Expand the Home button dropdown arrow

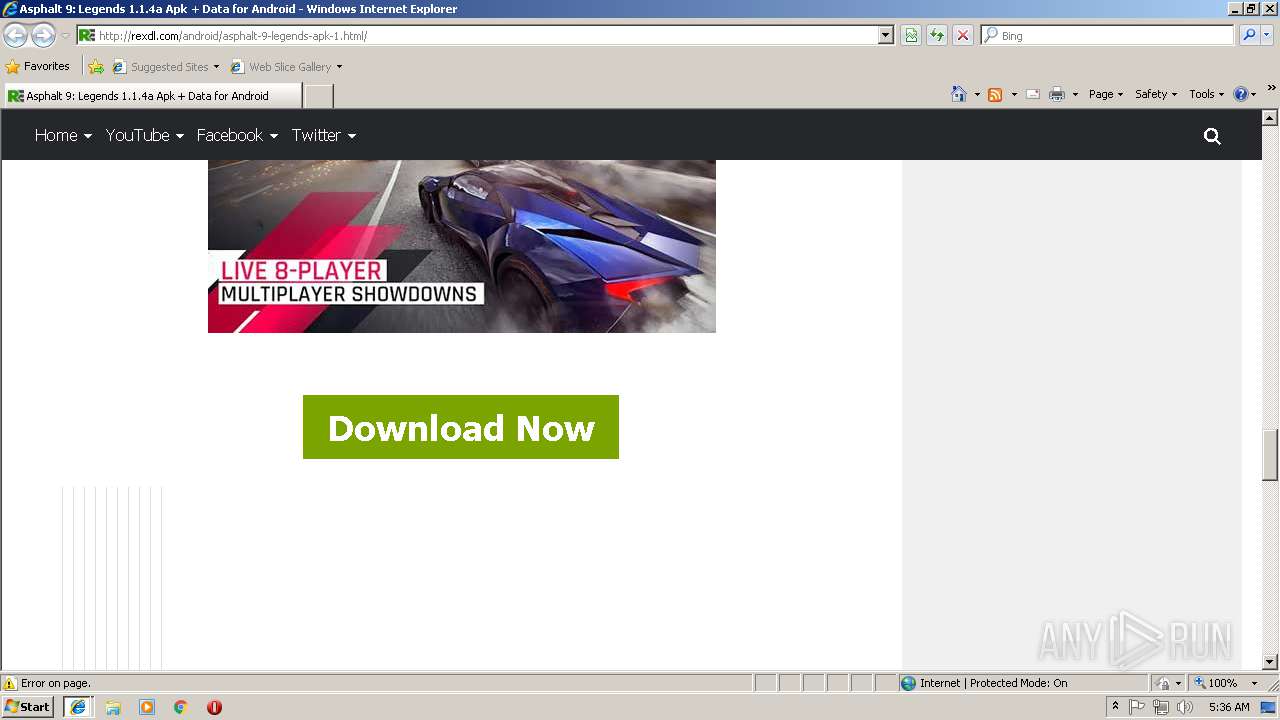pos(977,94)
